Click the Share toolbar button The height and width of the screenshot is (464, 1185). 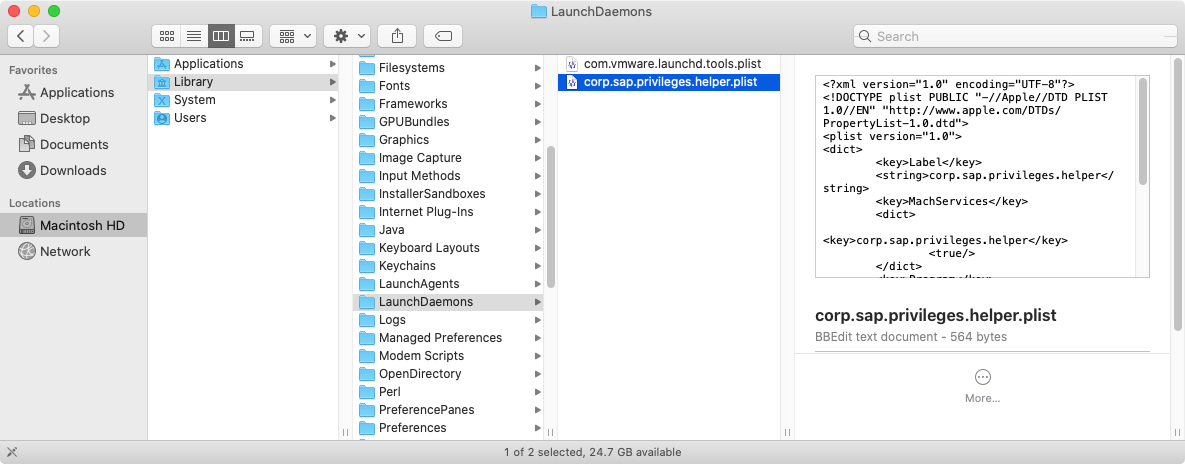[397, 36]
